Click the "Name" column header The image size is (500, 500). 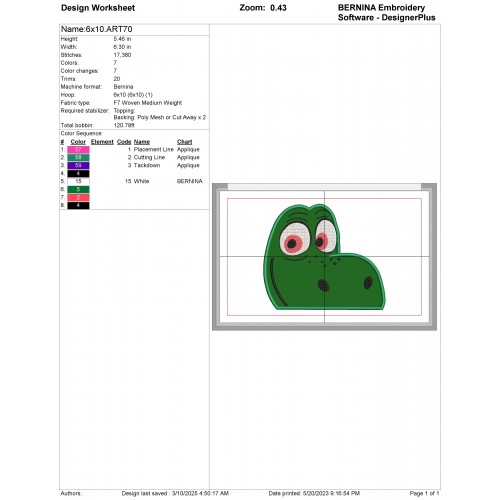click(x=142, y=142)
